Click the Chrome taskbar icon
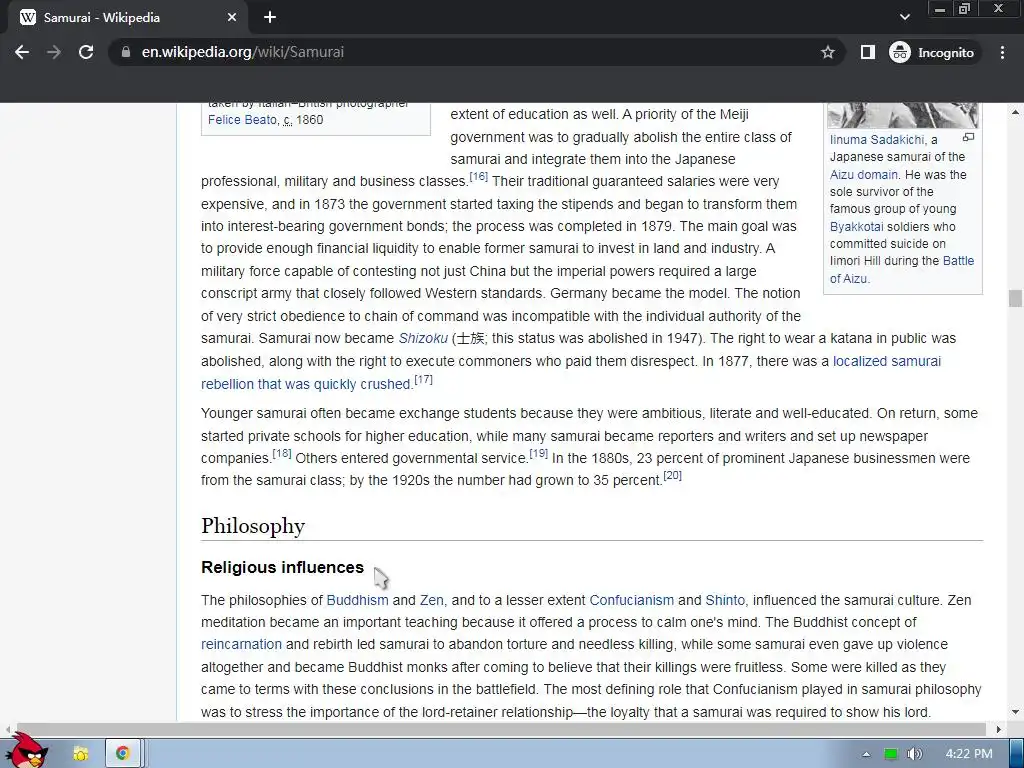The height and width of the screenshot is (768, 1024). [x=122, y=754]
